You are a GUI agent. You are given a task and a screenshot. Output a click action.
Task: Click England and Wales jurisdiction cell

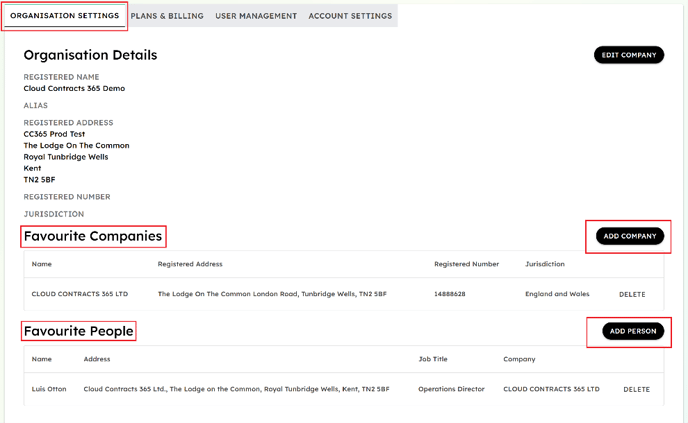pos(557,294)
